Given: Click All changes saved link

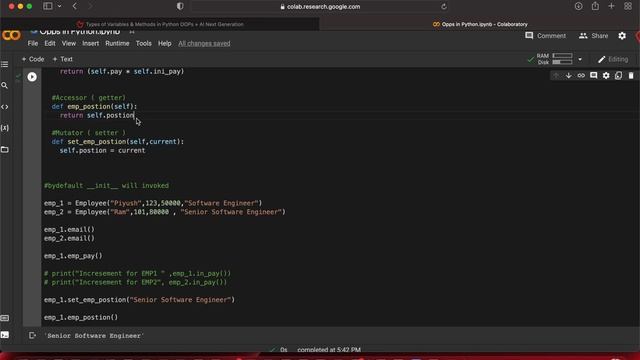Looking at the screenshot, I should pyautogui.click(x=204, y=43).
